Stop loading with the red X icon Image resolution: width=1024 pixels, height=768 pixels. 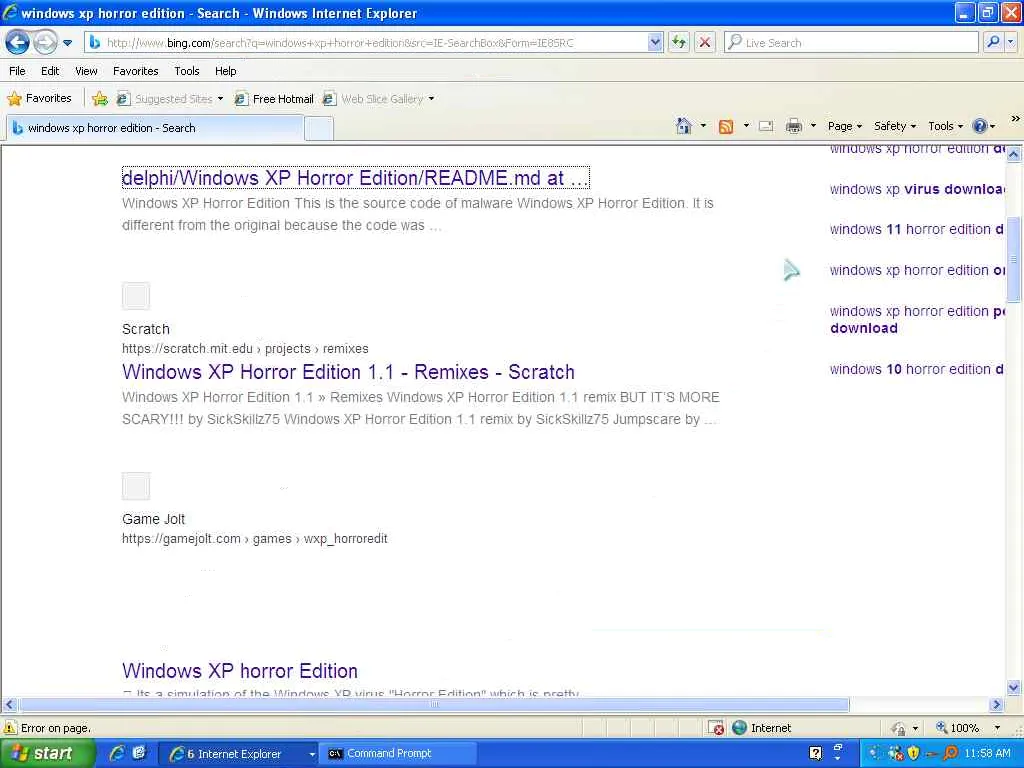click(x=705, y=43)
